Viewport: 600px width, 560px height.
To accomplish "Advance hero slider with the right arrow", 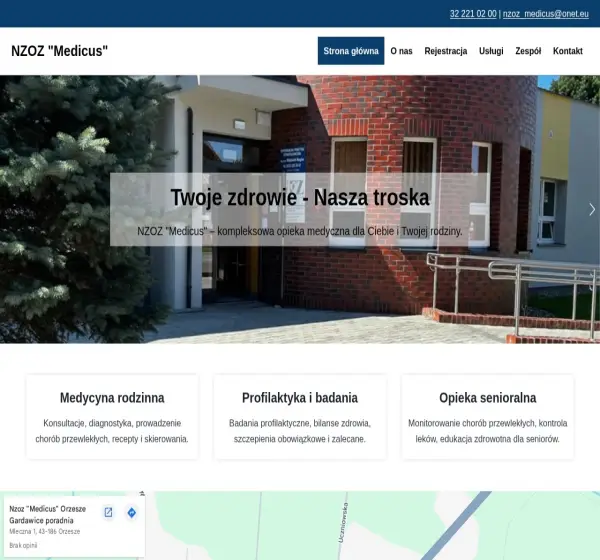I will 592,209.
